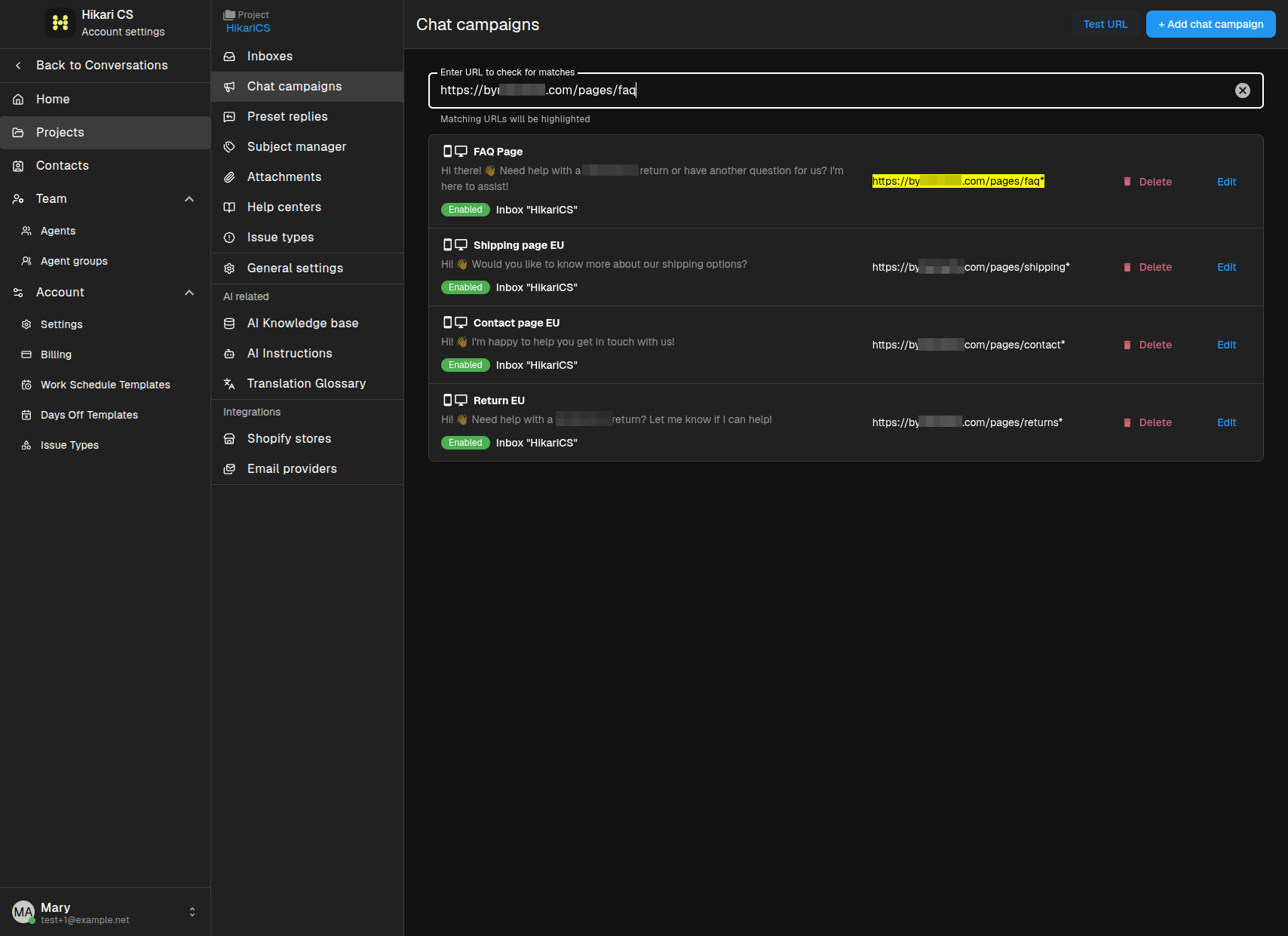Click the Account Settings gear icon
The width and height of the screenshot is (1288, 936).
[x=26, y=324]
